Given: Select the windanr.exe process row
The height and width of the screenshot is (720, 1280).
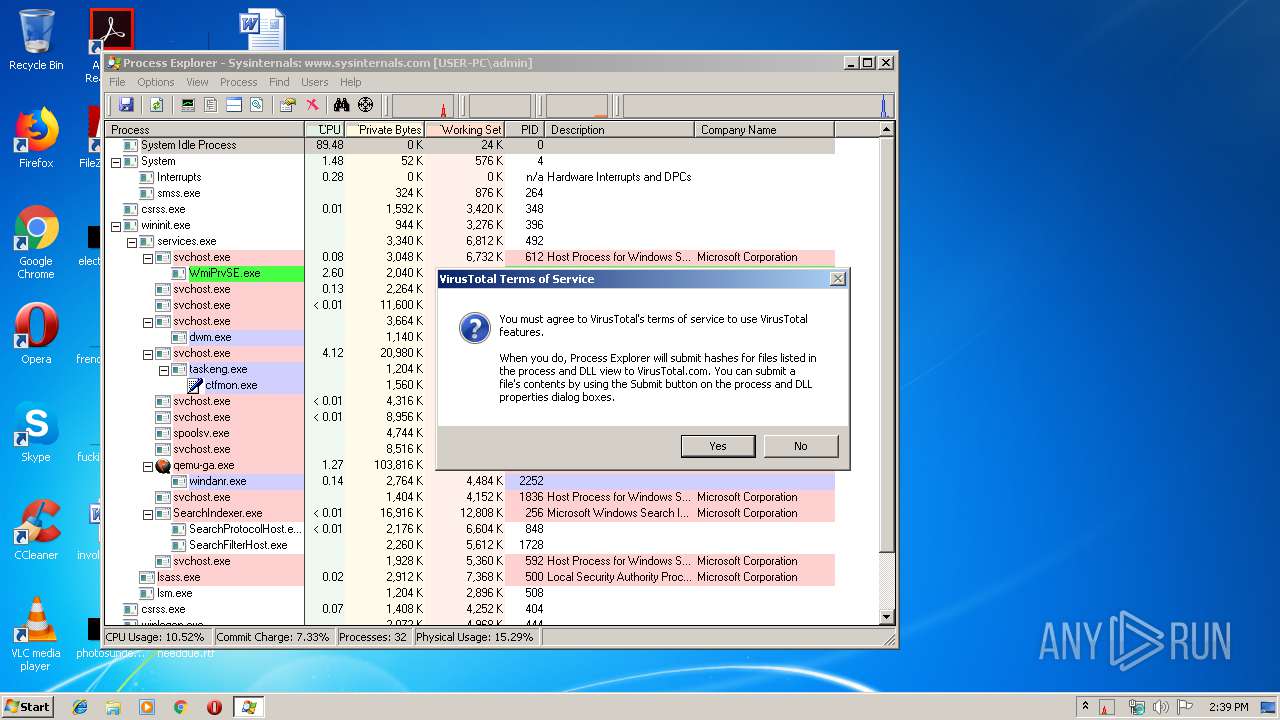Looking at the screenshot, I should point(470,481).
